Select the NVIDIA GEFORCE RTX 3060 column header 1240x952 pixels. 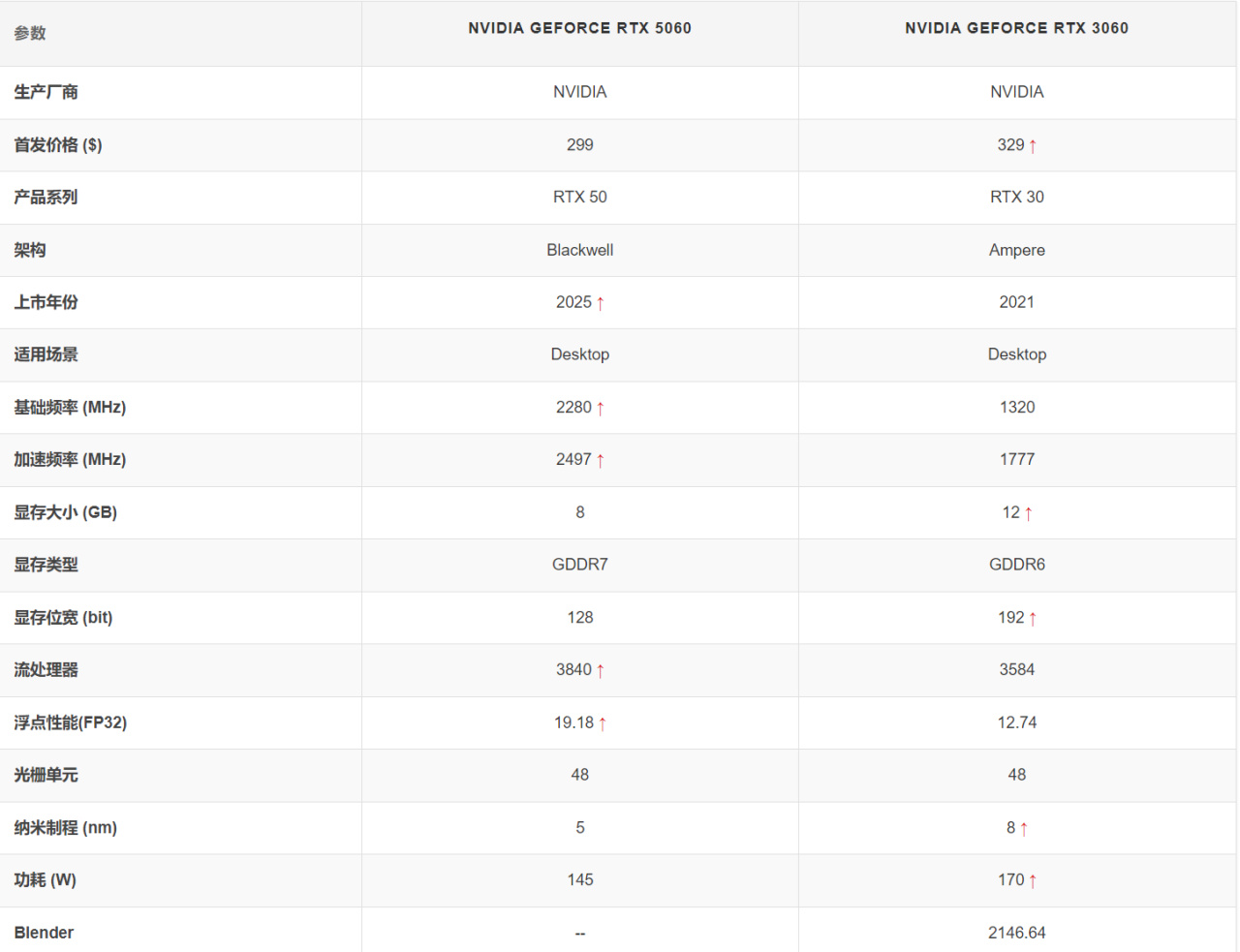(x=1016, y=28)
